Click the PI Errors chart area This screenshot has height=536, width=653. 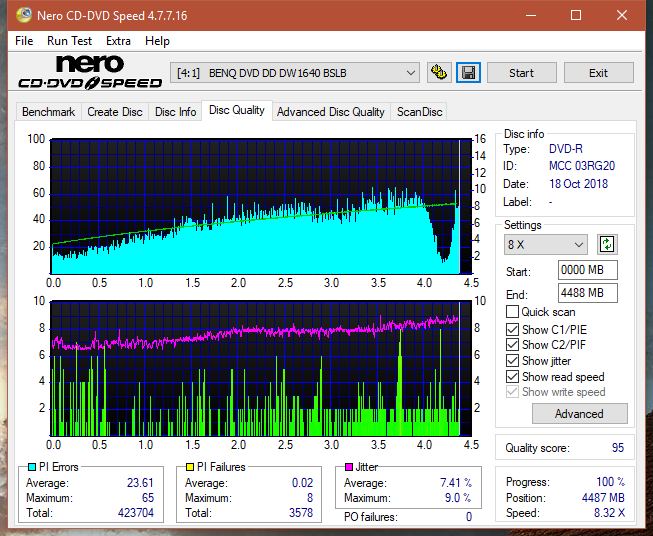click(261, 207)
